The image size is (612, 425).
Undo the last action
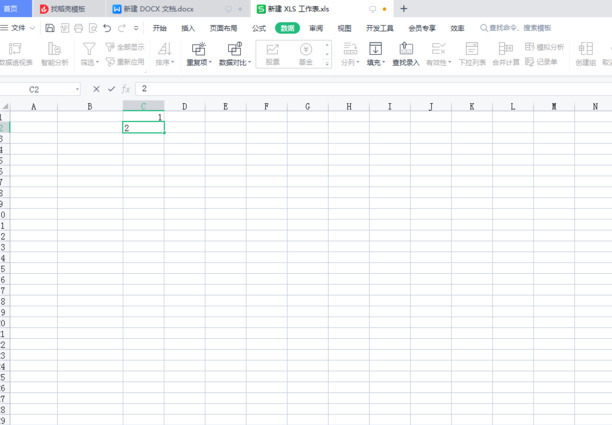pos(107,28)
